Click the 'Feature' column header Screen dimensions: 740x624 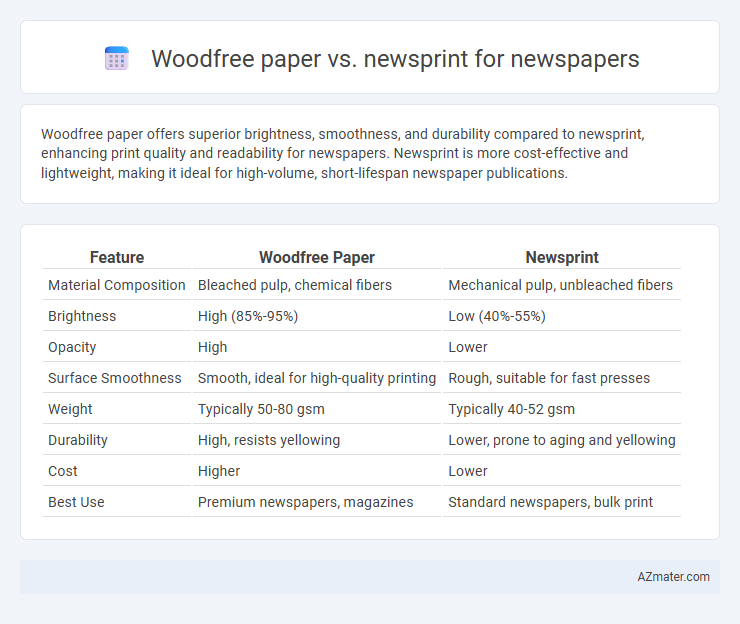117,257
